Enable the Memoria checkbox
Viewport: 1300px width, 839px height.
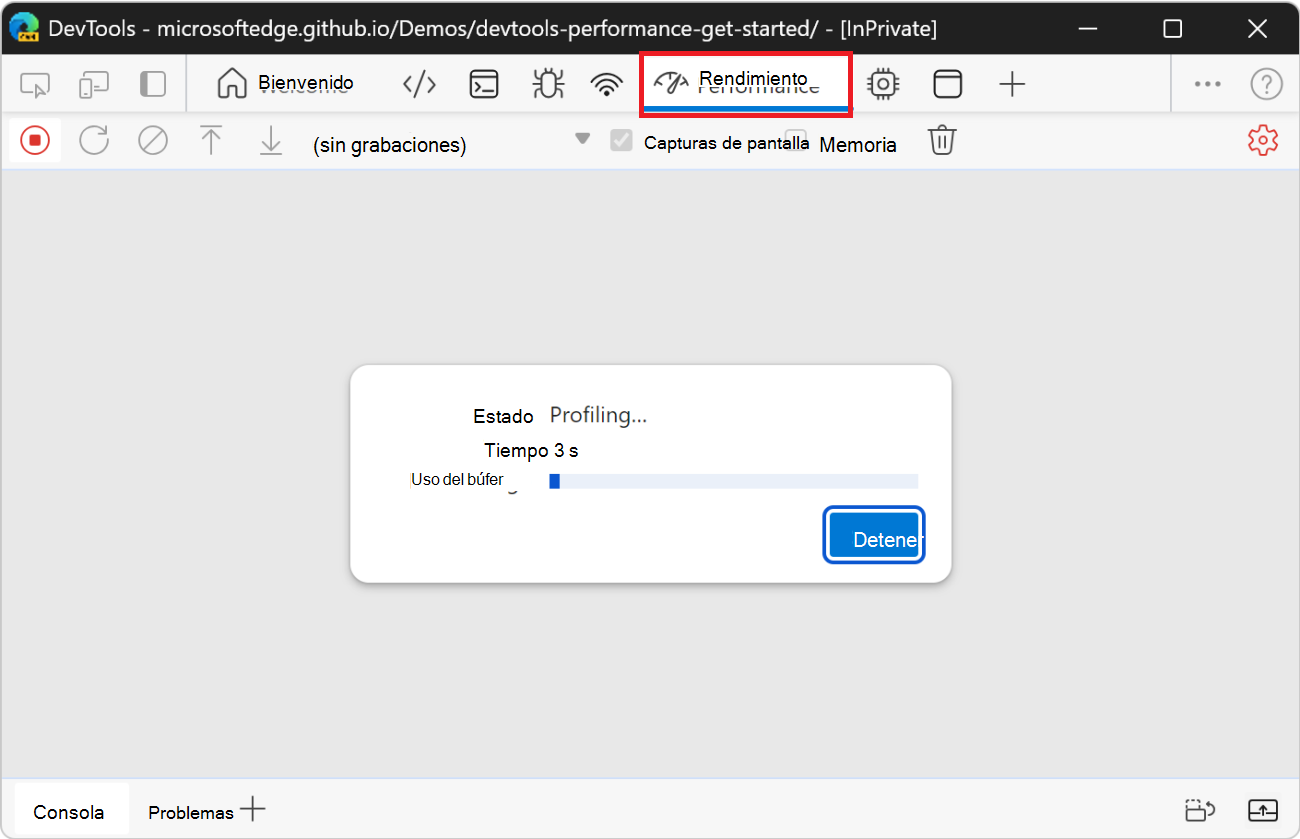[x=796, y=141]
